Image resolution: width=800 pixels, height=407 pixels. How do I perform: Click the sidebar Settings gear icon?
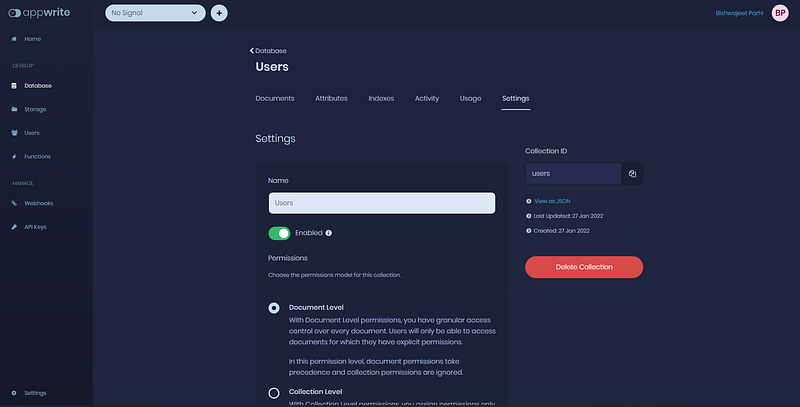tap(14, 393)
